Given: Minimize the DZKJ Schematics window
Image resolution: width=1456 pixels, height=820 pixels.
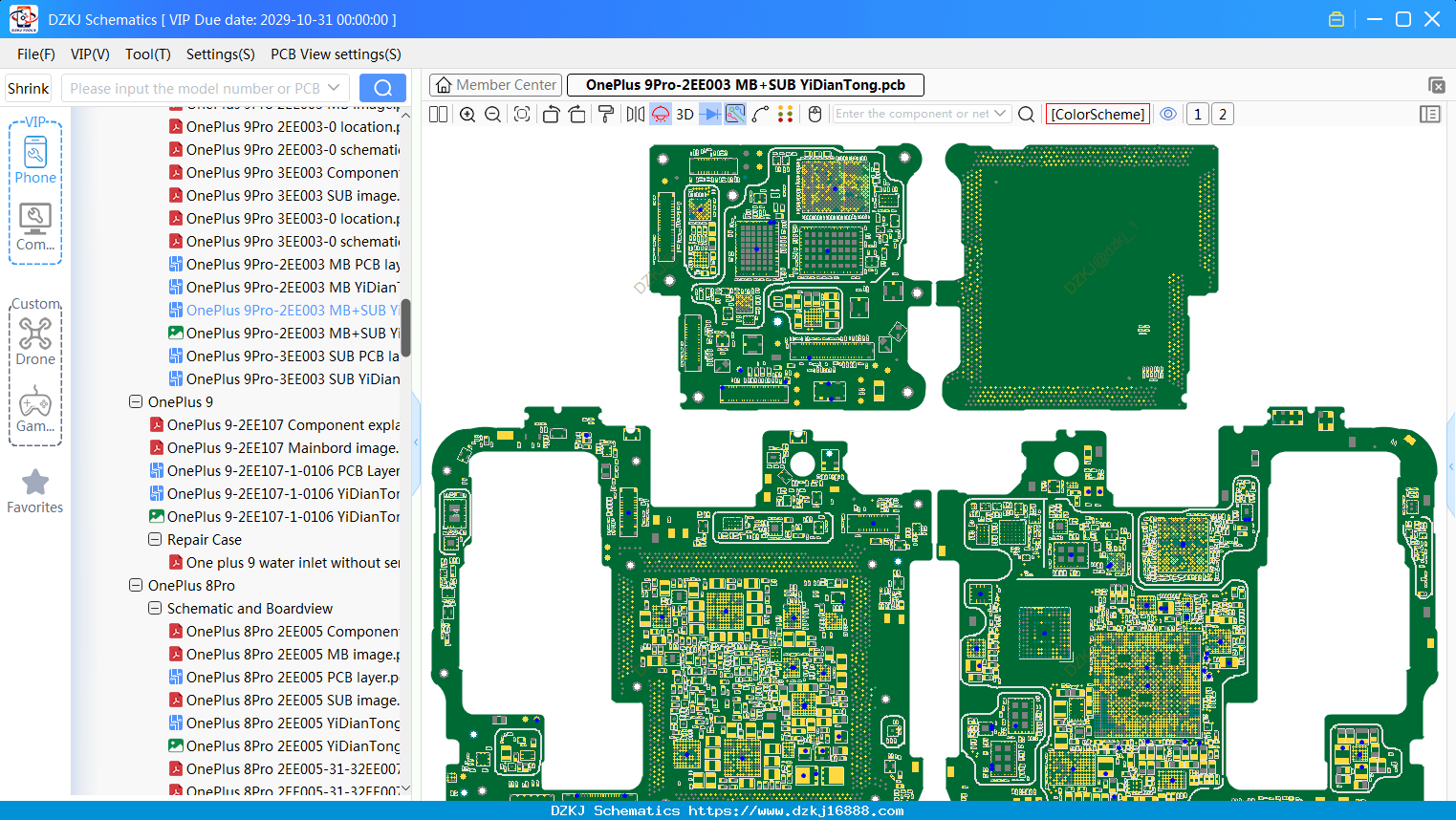Looking at the screenshot, I should [x=1375, y=19].
